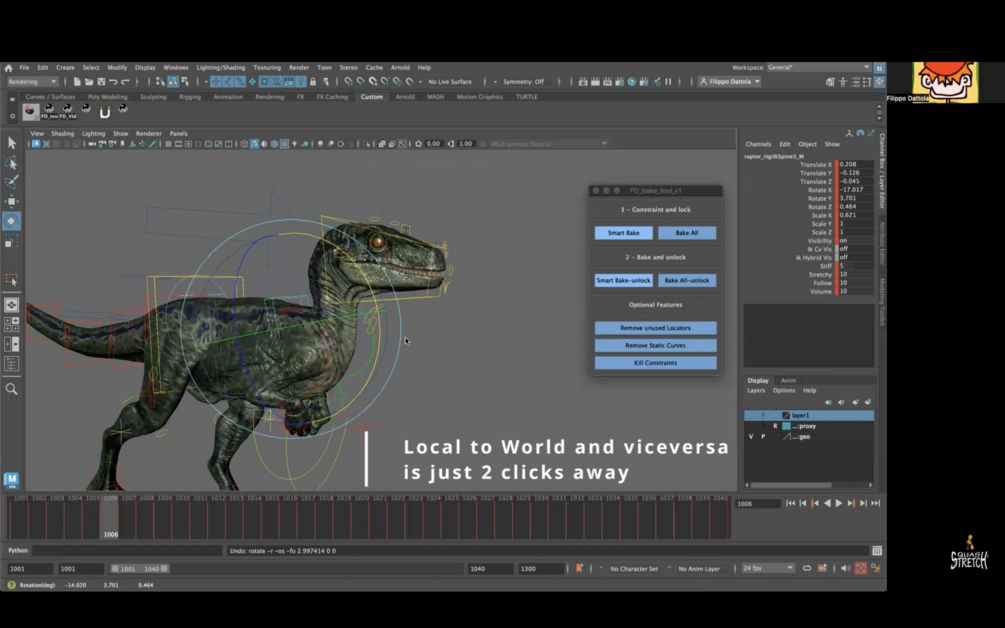
Task: Toggle R display type on proxy layer
Action: [x=775, y=426]
